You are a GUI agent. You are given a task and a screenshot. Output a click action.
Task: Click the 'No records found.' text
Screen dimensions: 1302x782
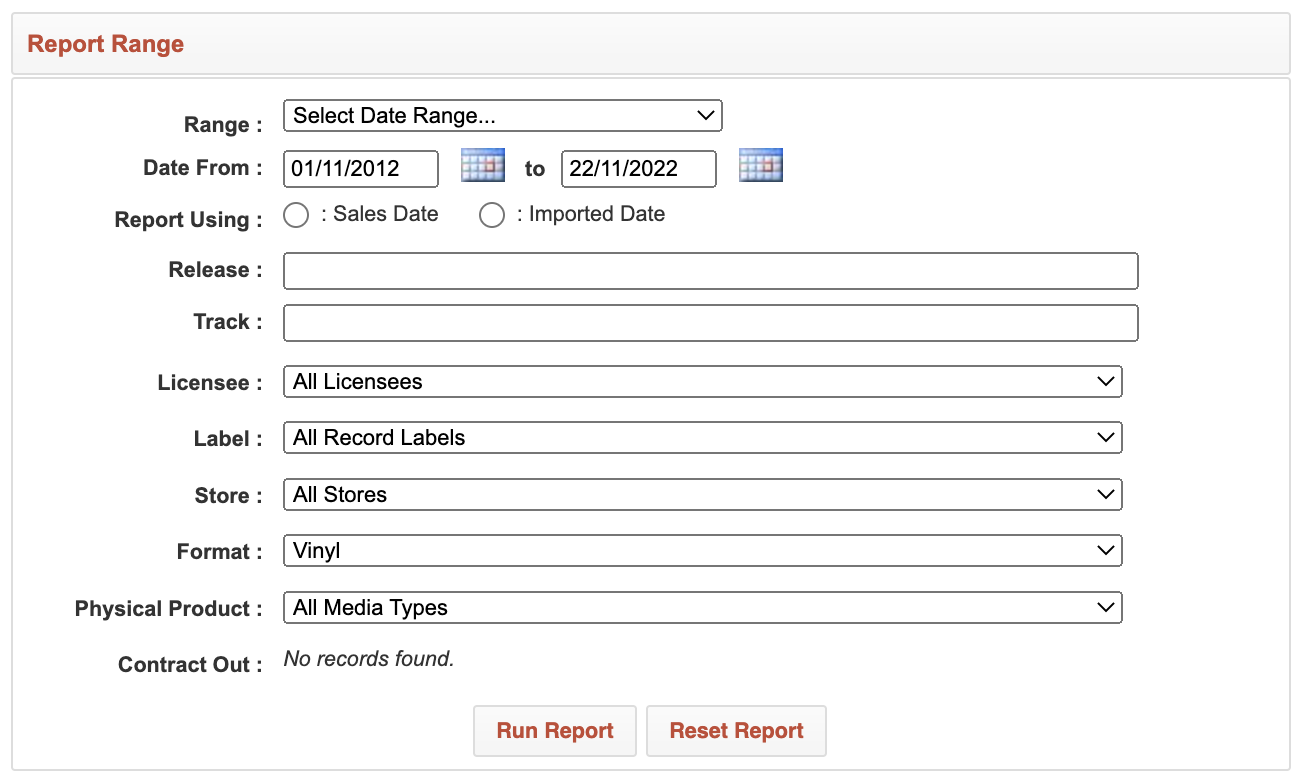tap(369, 658)
